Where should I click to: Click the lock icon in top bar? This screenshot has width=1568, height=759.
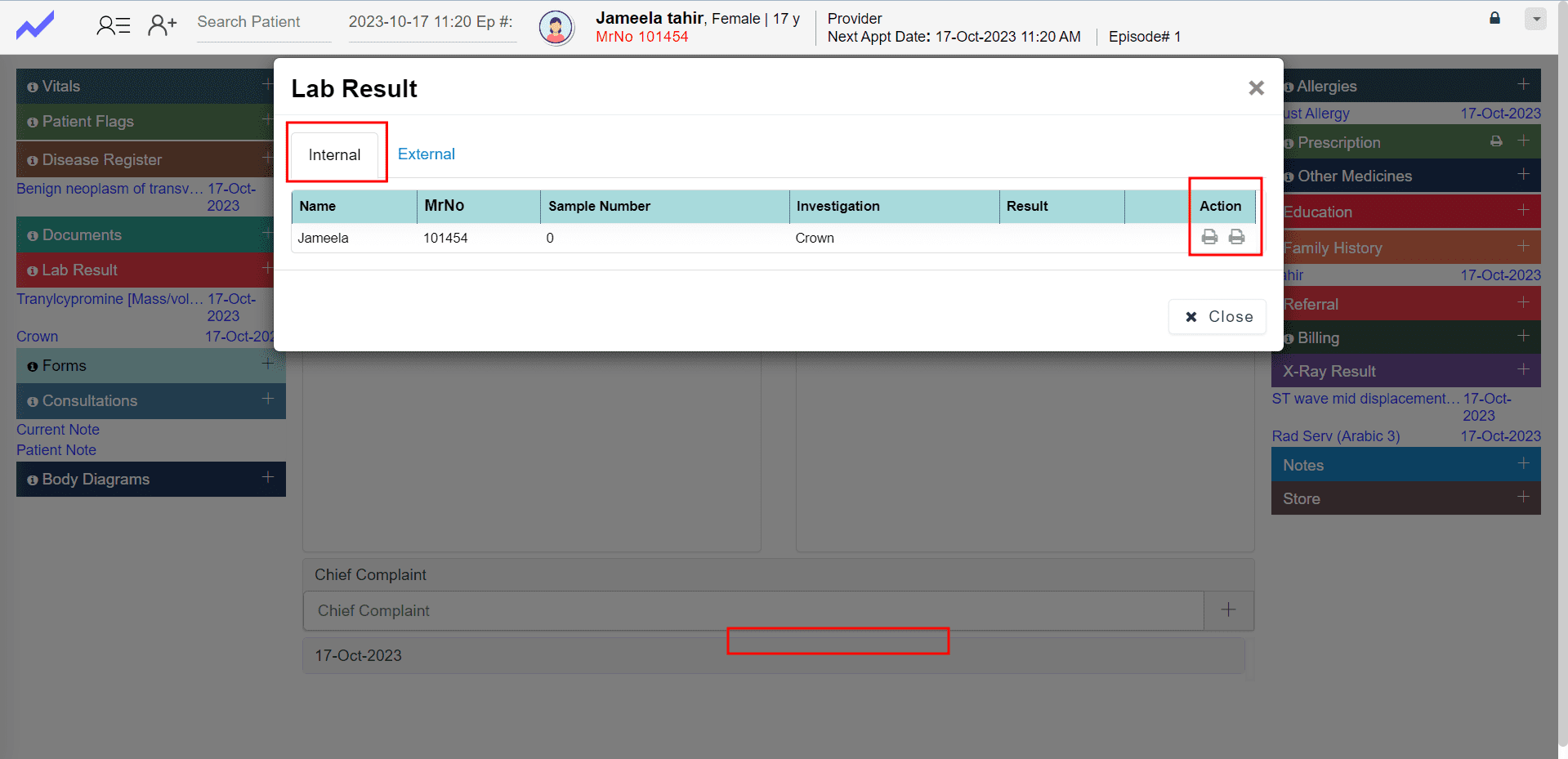click(x=1494, y=18)
